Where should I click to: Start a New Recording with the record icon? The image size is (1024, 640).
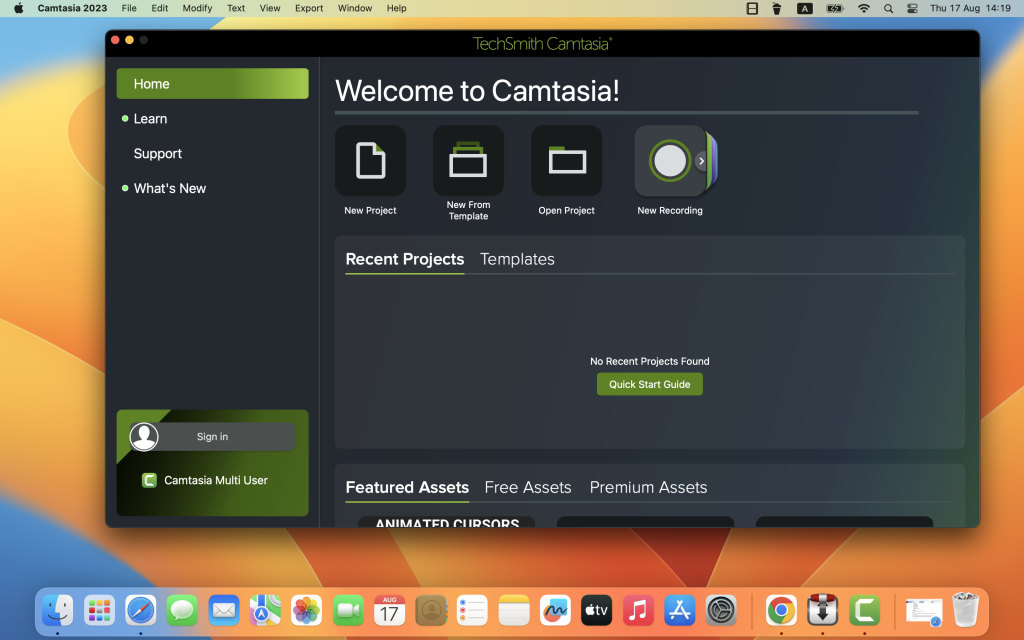point(669,161)
